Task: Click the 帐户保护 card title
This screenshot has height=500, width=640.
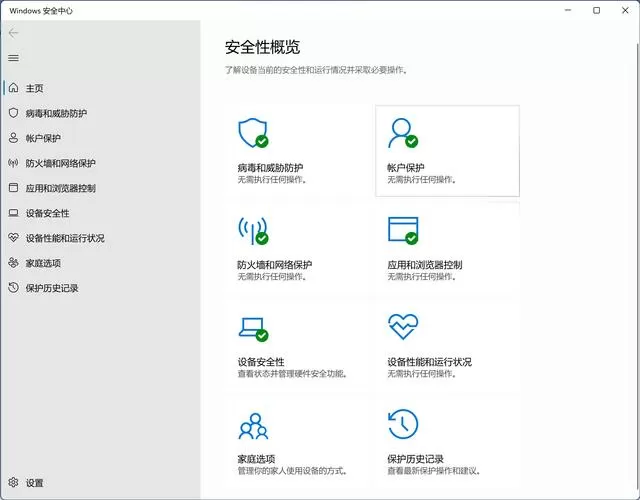Action: pyautogui.click(x=406, y=168)
